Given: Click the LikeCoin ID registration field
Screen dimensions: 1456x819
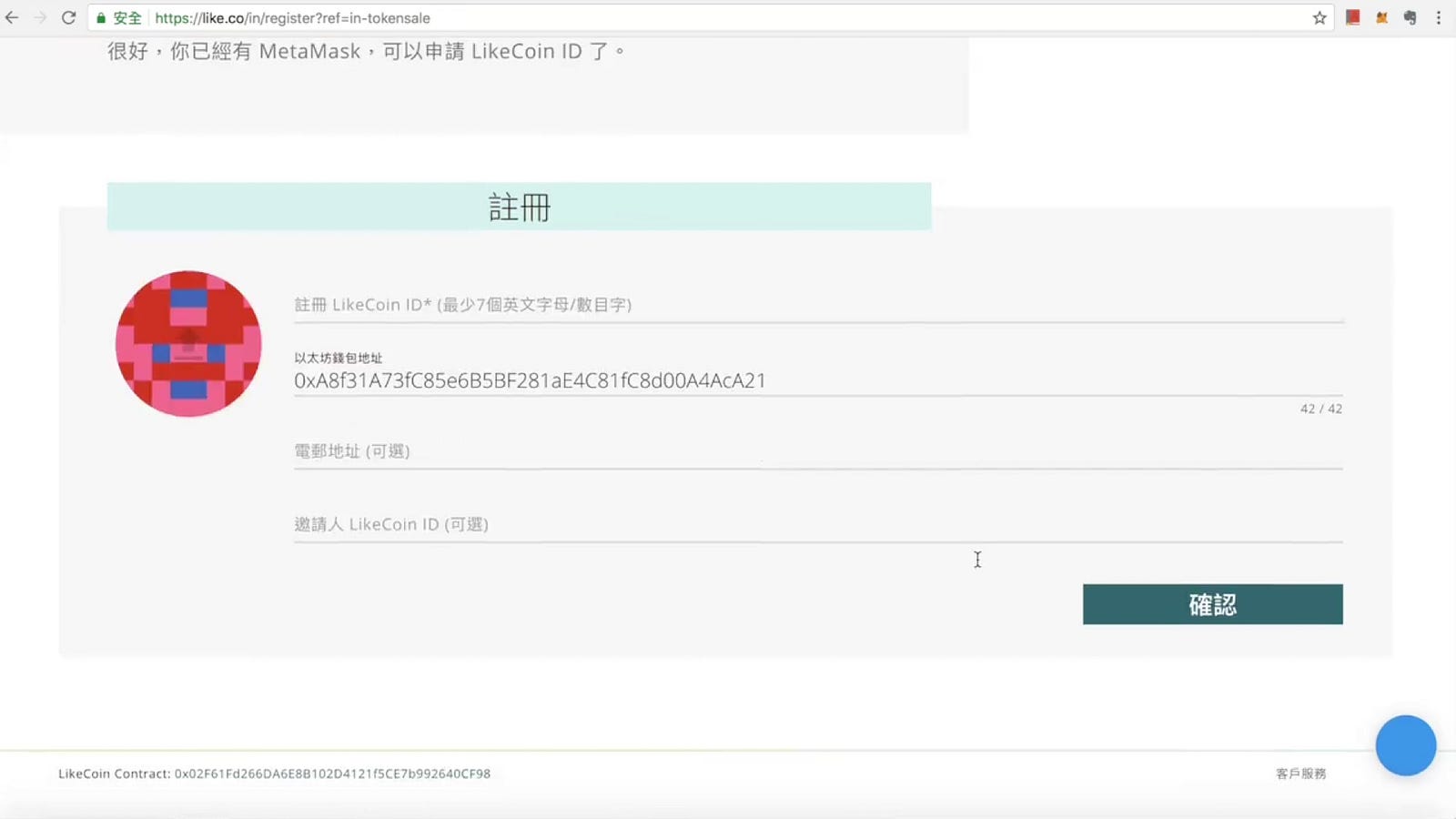Looking at the screenshot, I should pos(818,306).
